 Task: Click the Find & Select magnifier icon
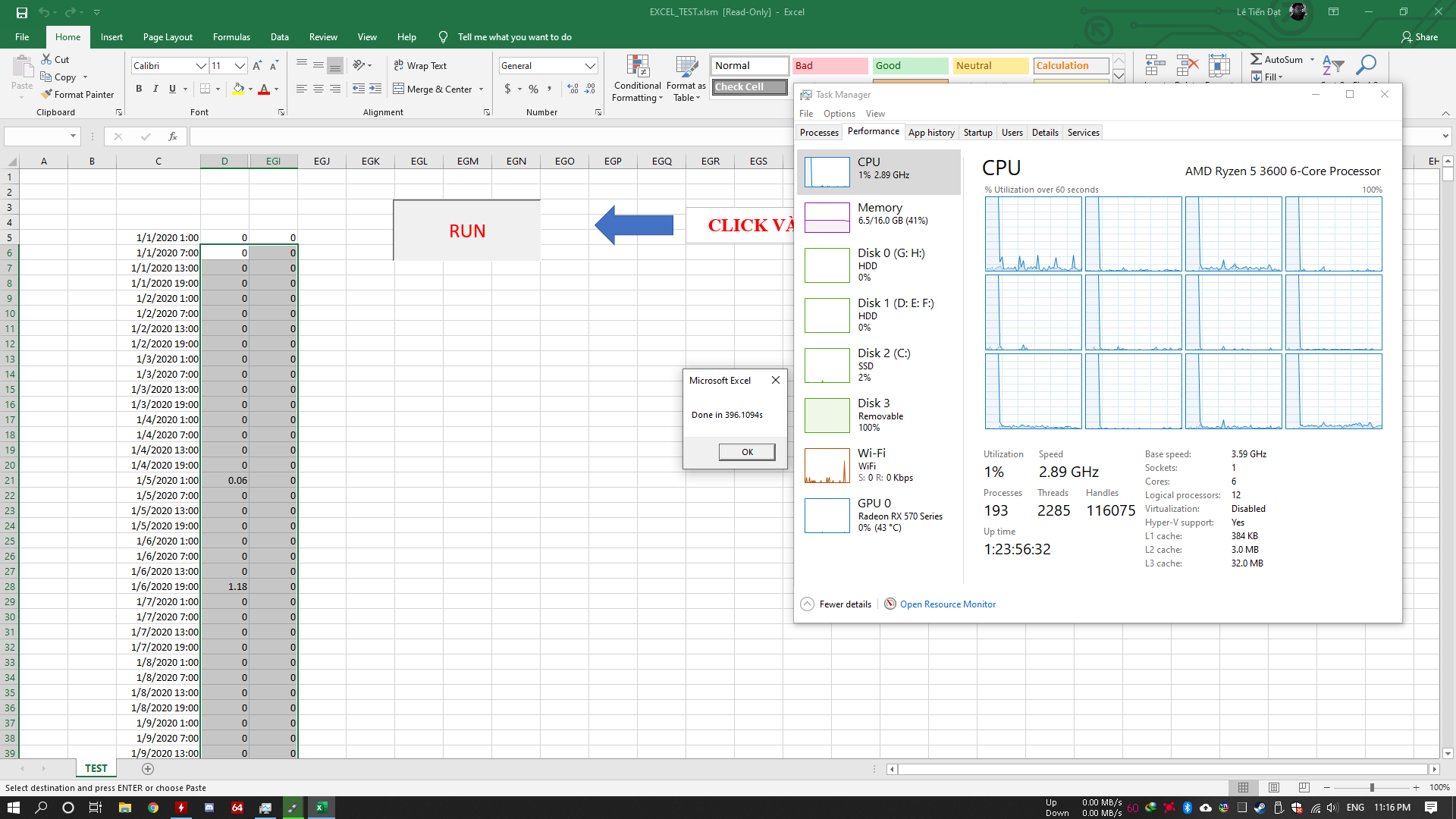pos(1366,66)
